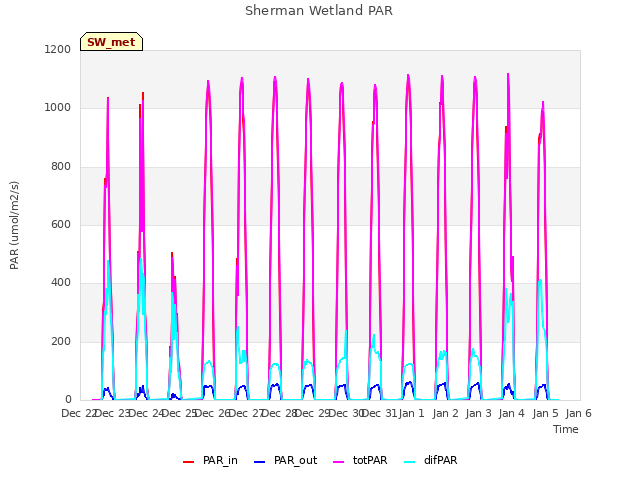Click the SW_met annotation label
The width and height of the screenshot is (640, 480).
[111, 42]
